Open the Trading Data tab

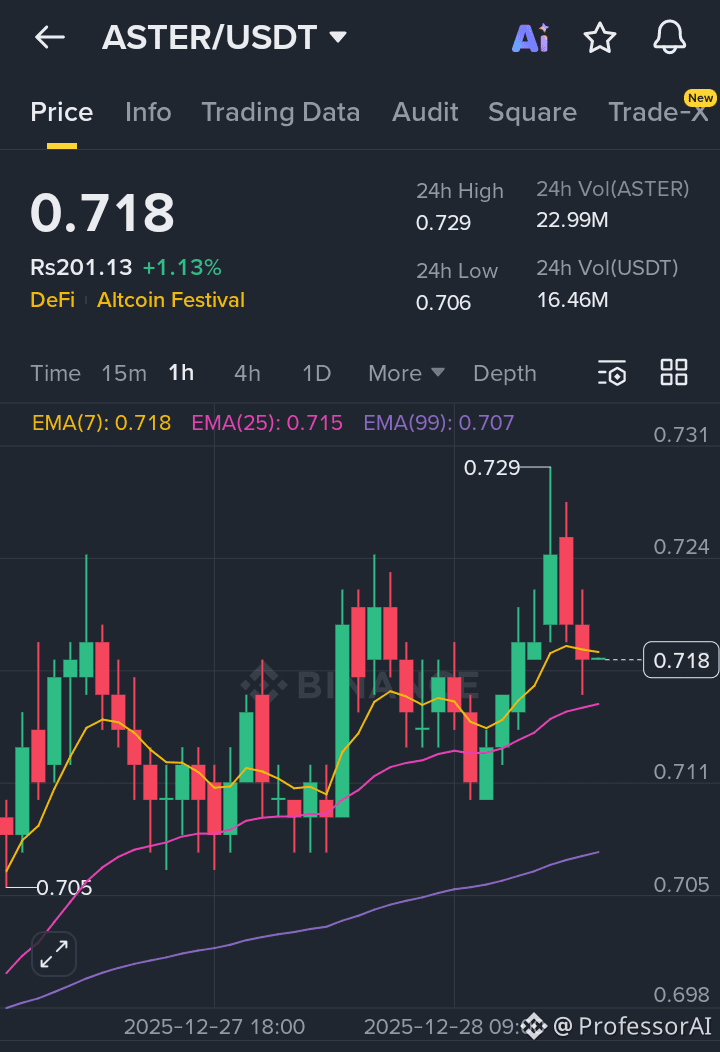(x=280, y=112)
